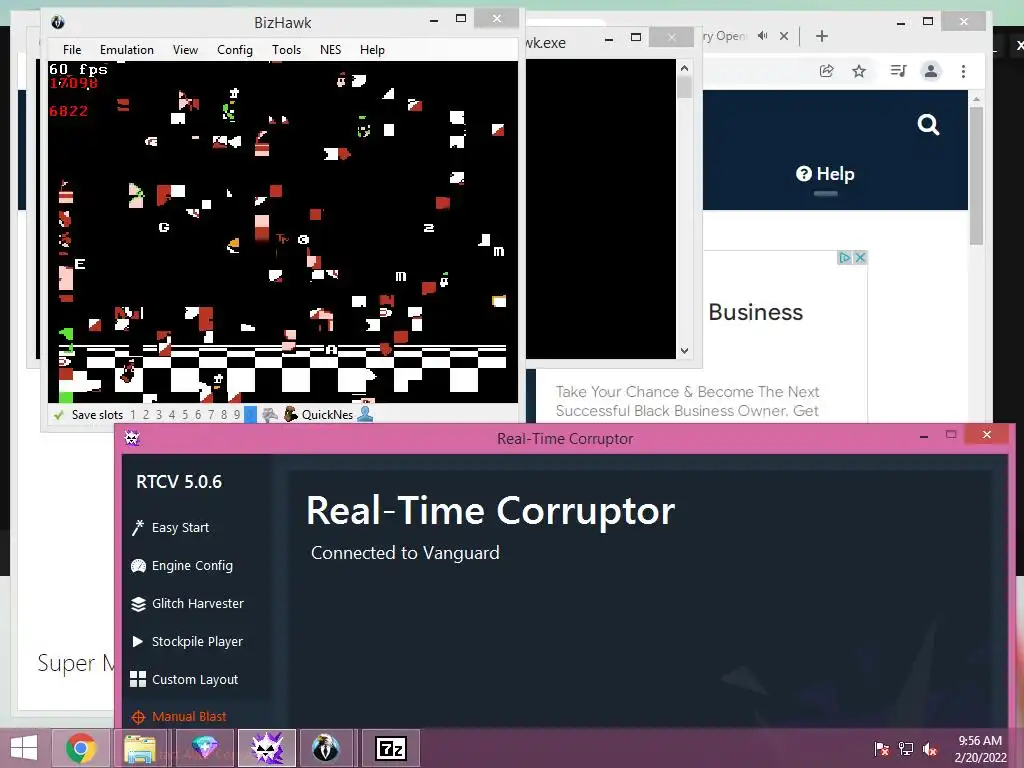Click the Manual Blast crosshair icon

(x=138, y=717)
